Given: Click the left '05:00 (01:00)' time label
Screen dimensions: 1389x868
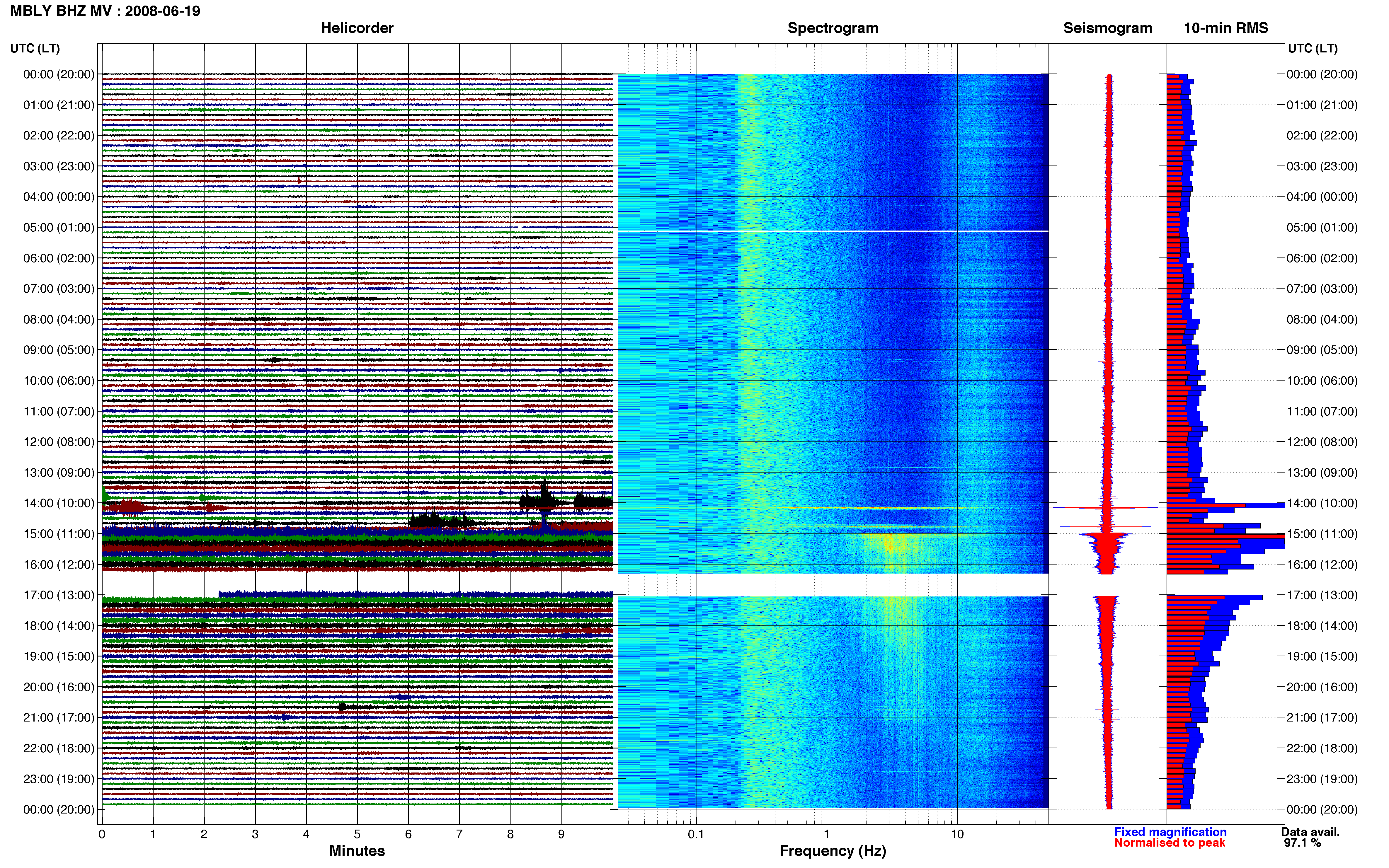Looking at the screenshot, I should pos(59,227).
